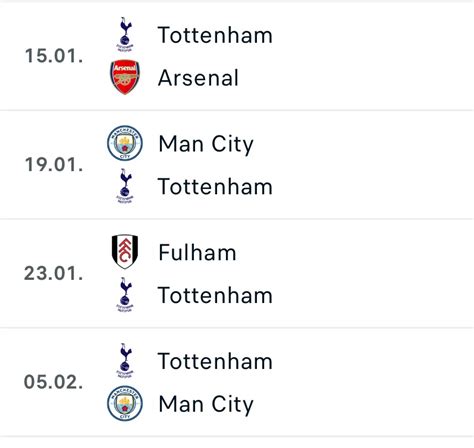Click the 23.01. match date
The image size is (474, 448).
coord(54,273)
